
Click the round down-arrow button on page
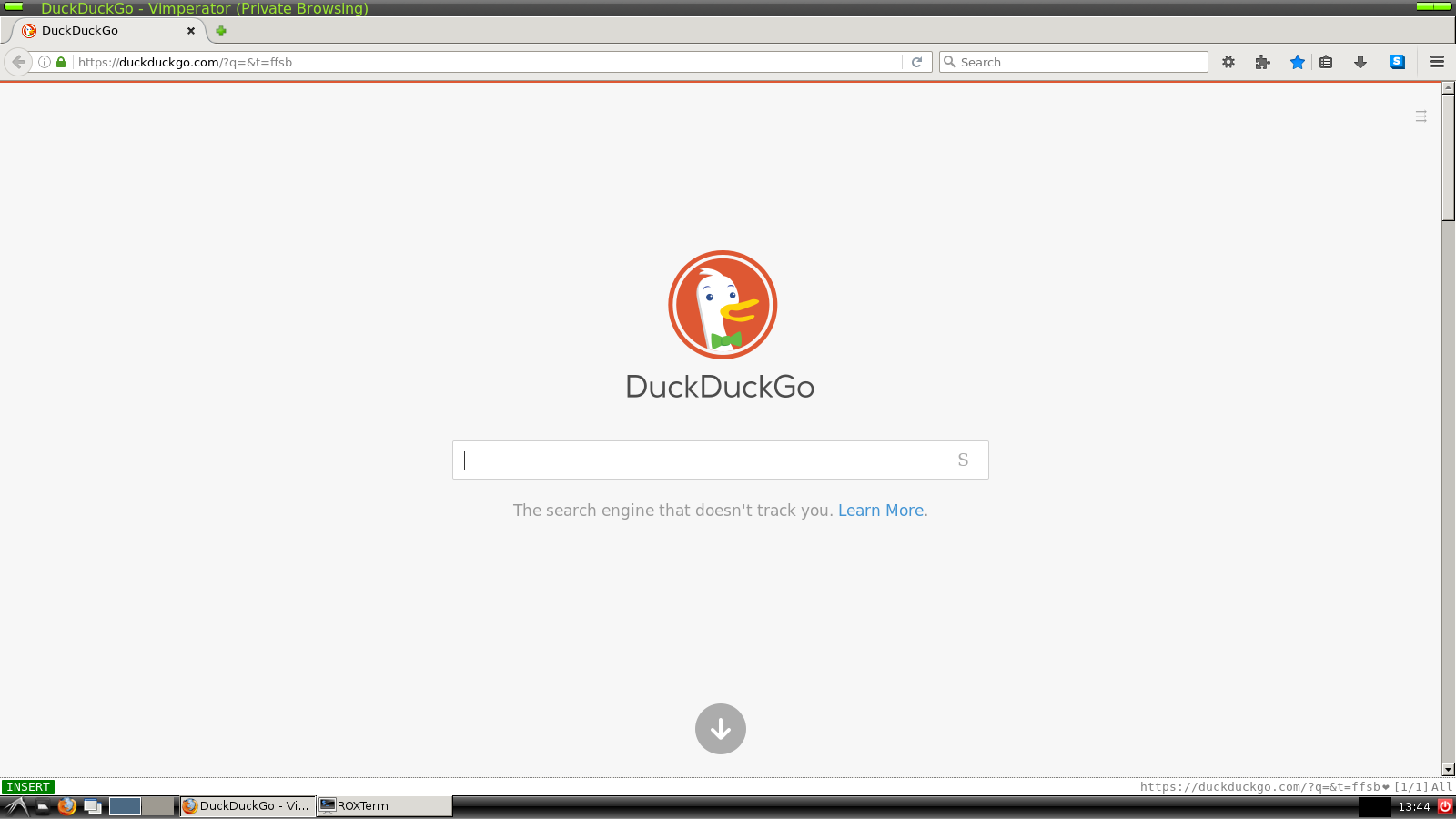(x=721, y=729)
